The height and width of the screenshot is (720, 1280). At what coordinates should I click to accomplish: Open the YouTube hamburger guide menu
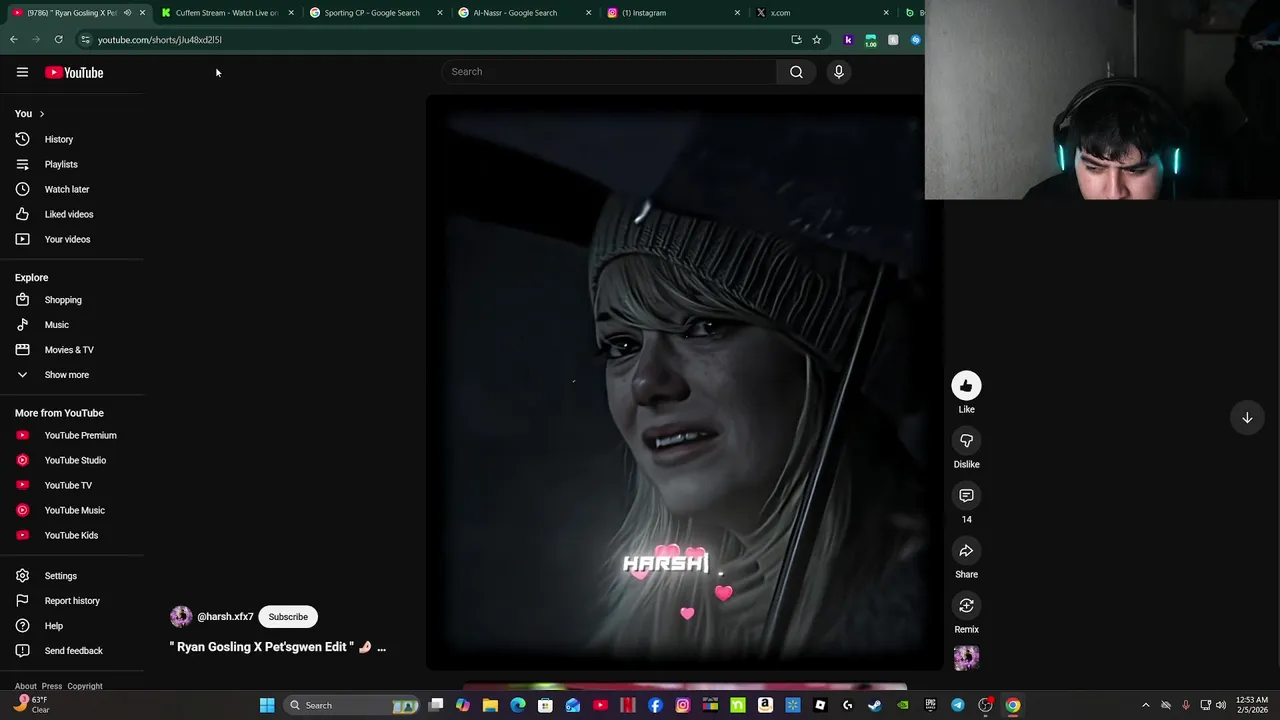pos(22,72)
